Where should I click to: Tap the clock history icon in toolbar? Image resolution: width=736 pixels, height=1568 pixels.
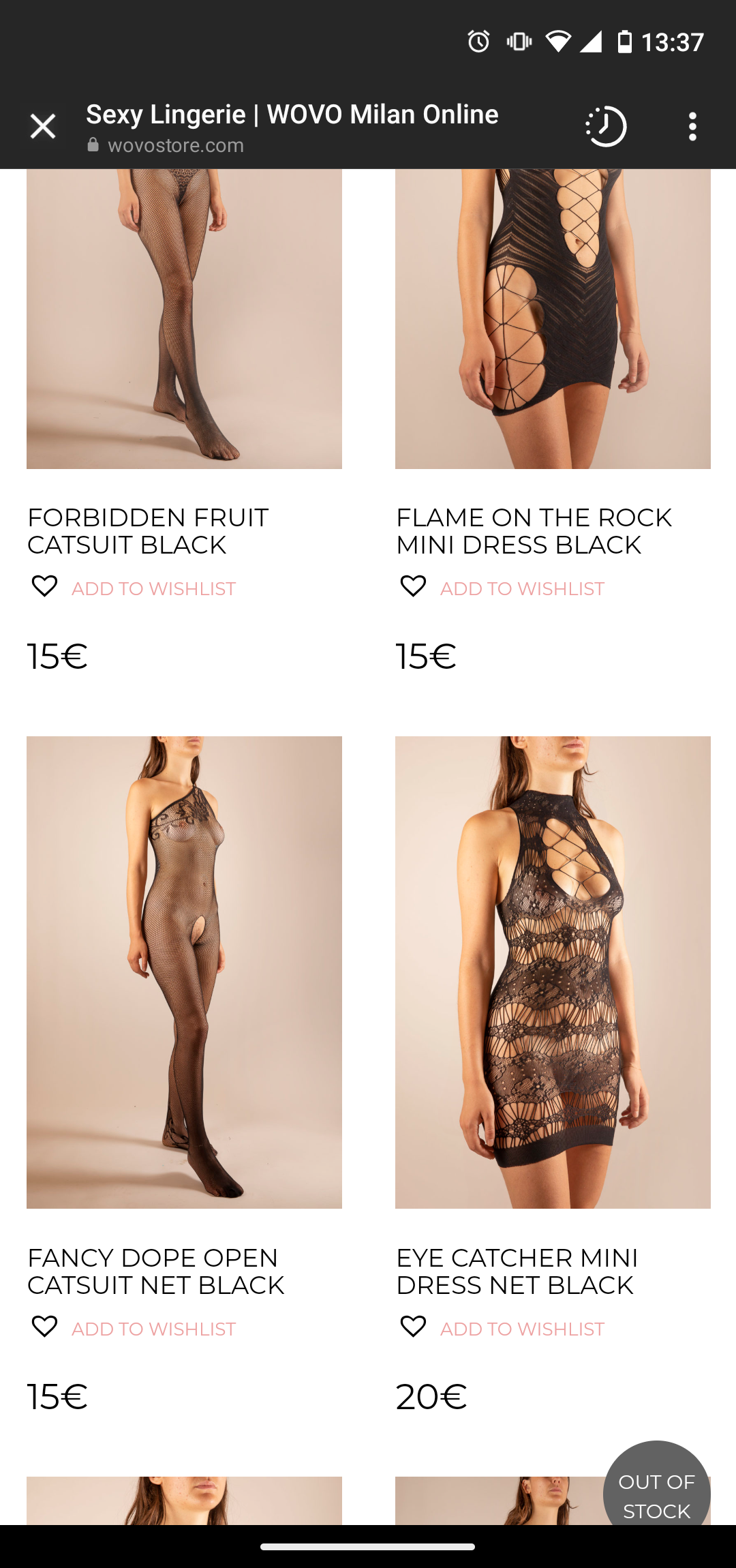point(606,127)
